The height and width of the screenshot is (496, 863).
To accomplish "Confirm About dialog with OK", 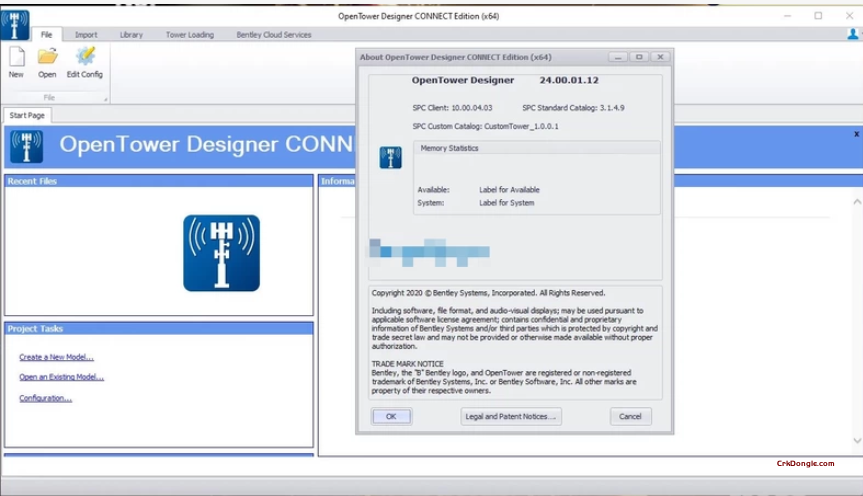I will tap(391, 416).
